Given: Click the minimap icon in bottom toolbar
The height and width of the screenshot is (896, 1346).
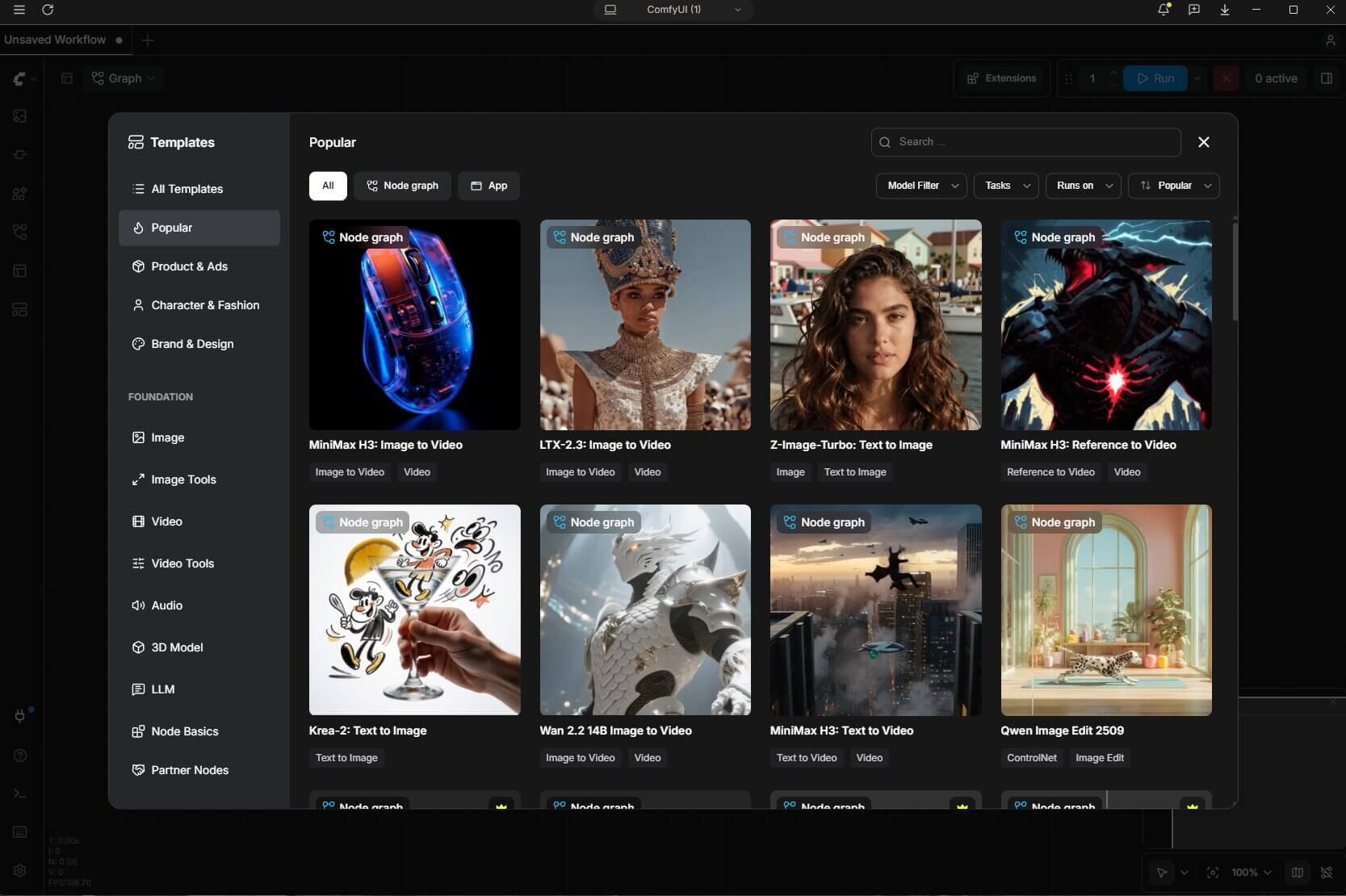Looking at the screenshot, I should (1298, 873).
